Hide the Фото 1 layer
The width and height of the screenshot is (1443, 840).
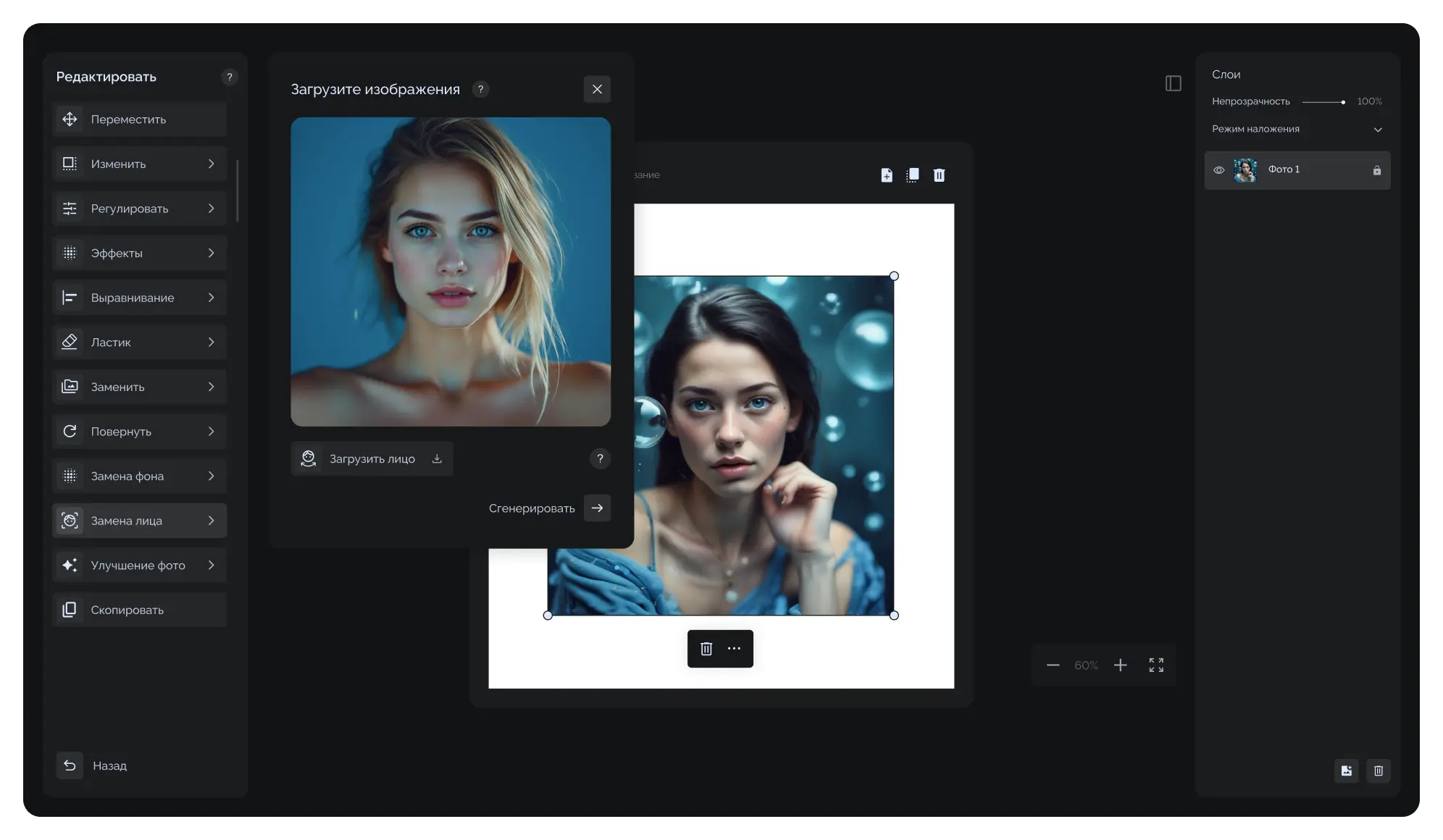[1219, 170]
